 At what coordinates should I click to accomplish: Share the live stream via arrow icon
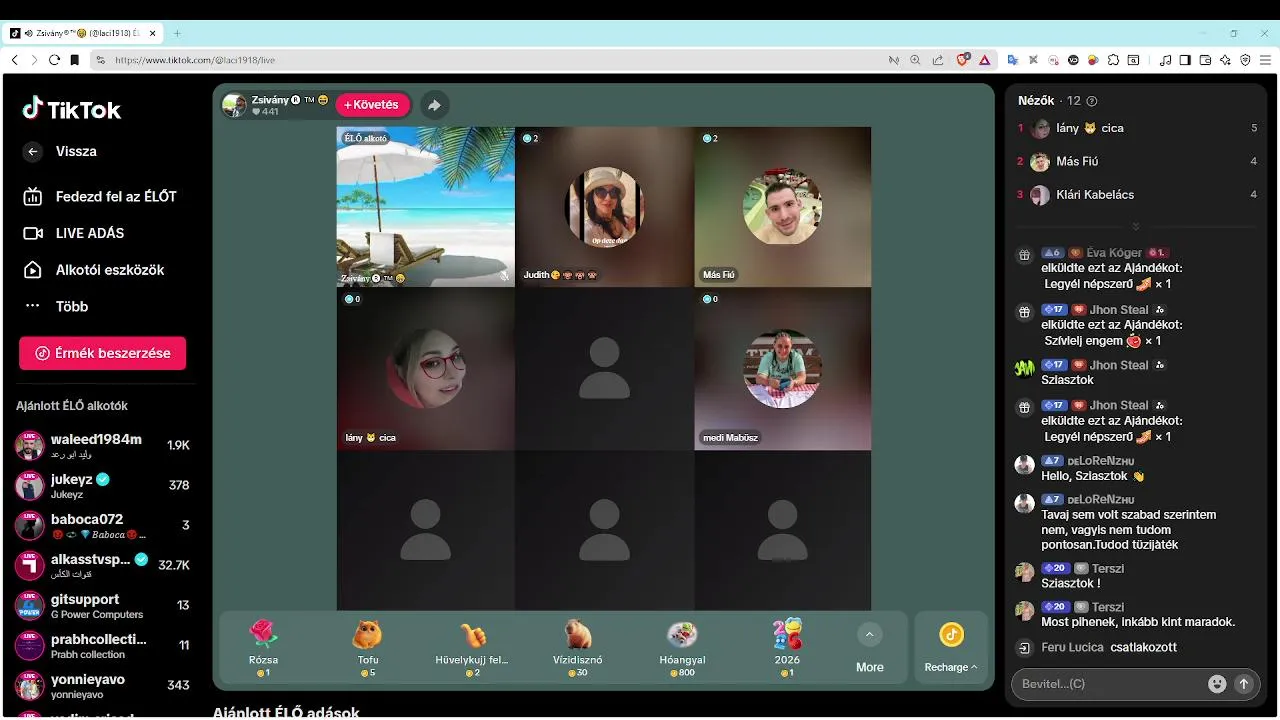pyautogui.click(x=434, y=104)
